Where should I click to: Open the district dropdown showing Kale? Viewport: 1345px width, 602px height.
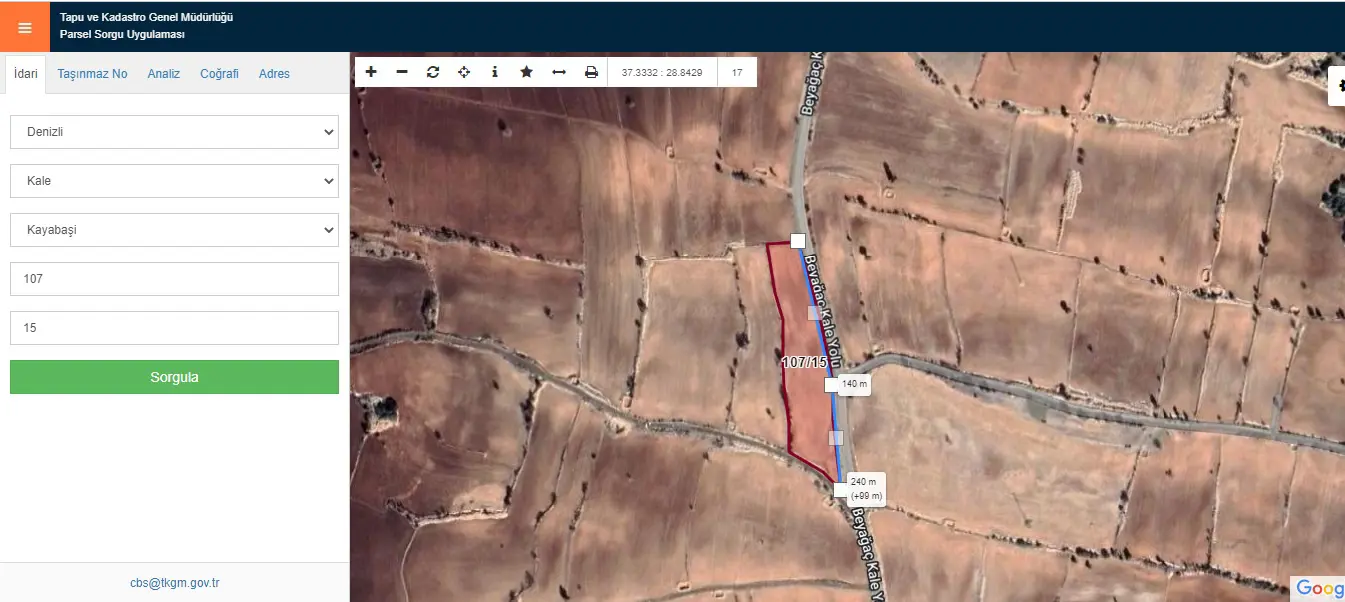(x=174, y=181)
